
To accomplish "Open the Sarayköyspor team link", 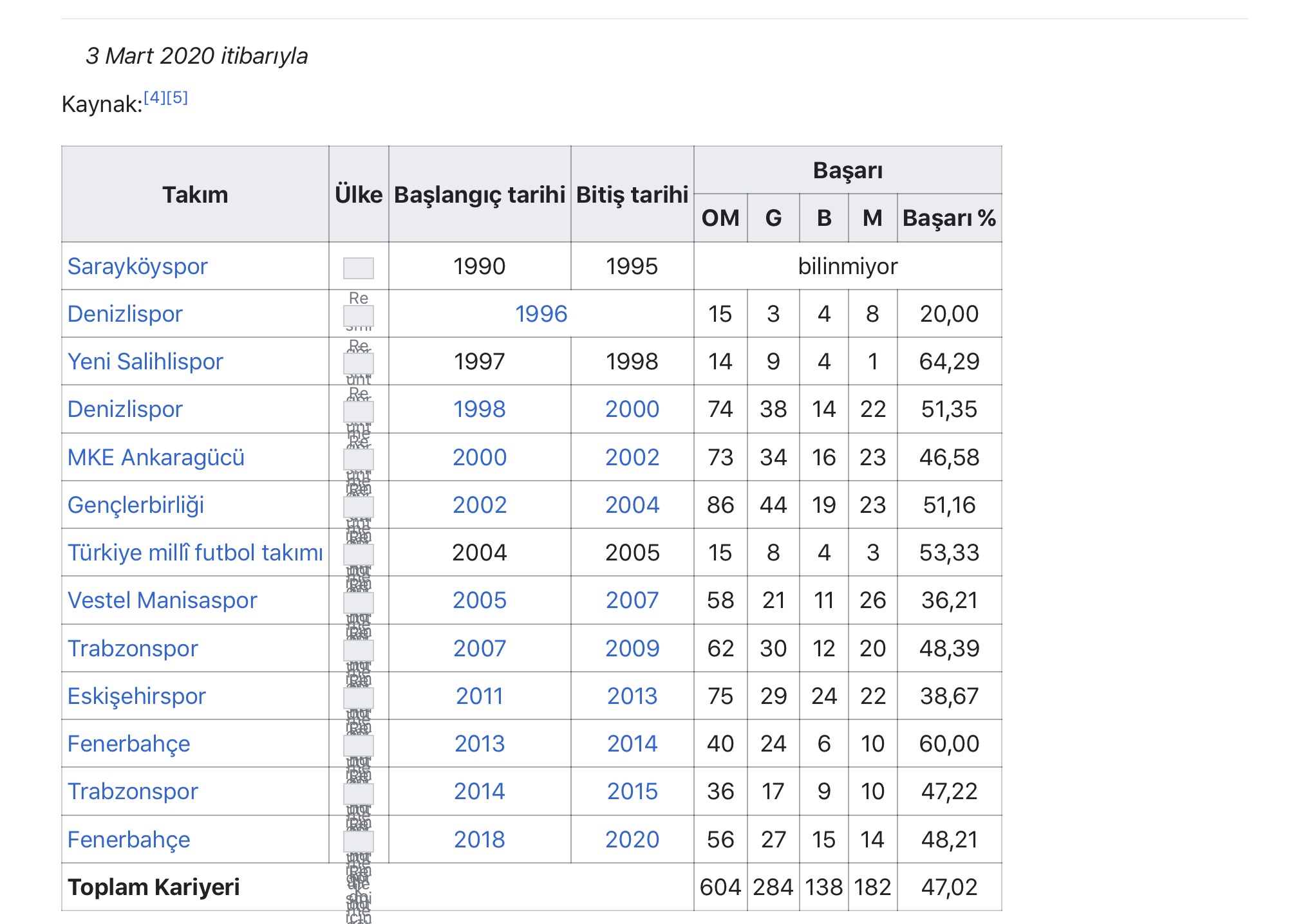I will (x=137, y=266).
